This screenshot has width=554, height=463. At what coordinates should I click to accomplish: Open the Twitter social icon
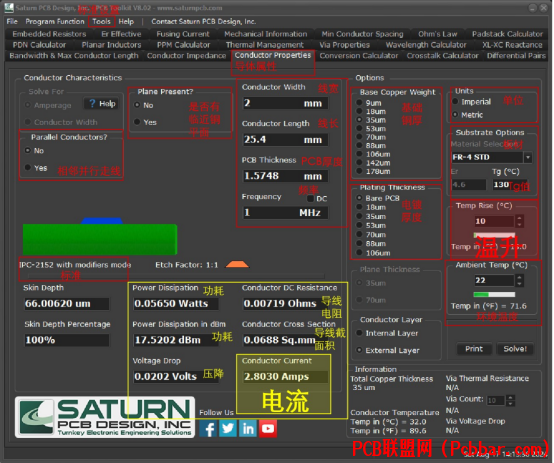click(228, 429)
